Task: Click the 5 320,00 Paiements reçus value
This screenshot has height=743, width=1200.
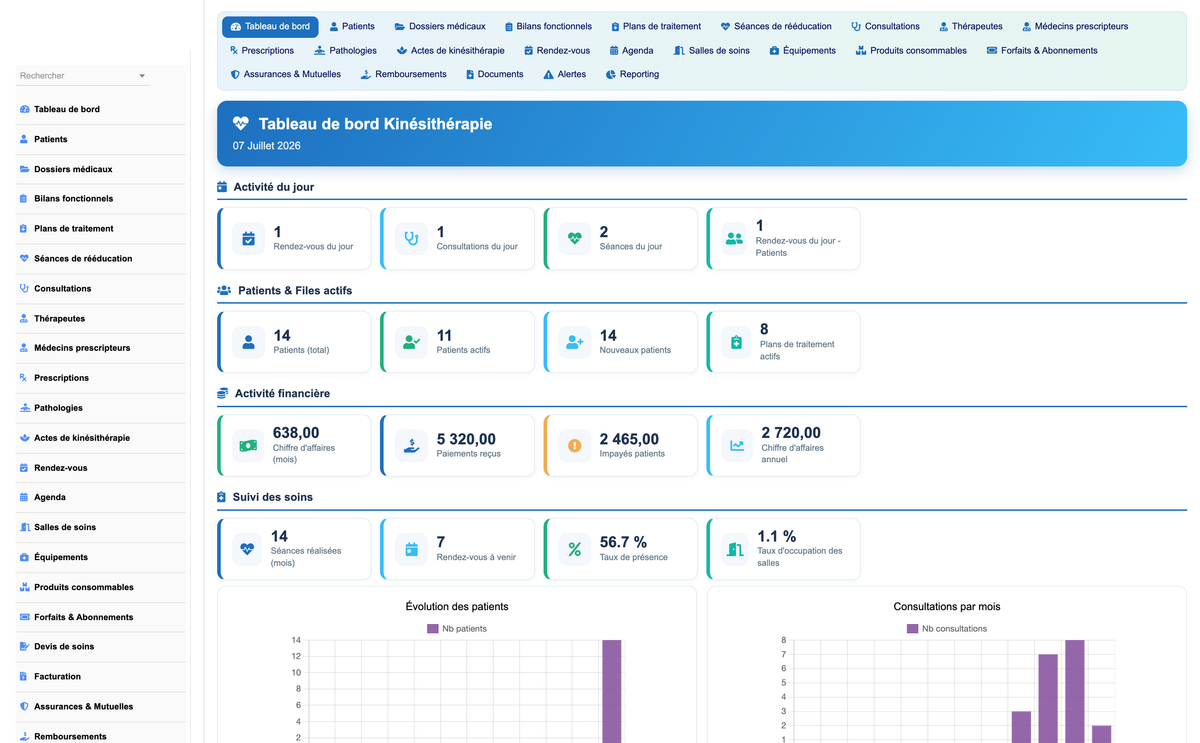Action: coord(466,439)
